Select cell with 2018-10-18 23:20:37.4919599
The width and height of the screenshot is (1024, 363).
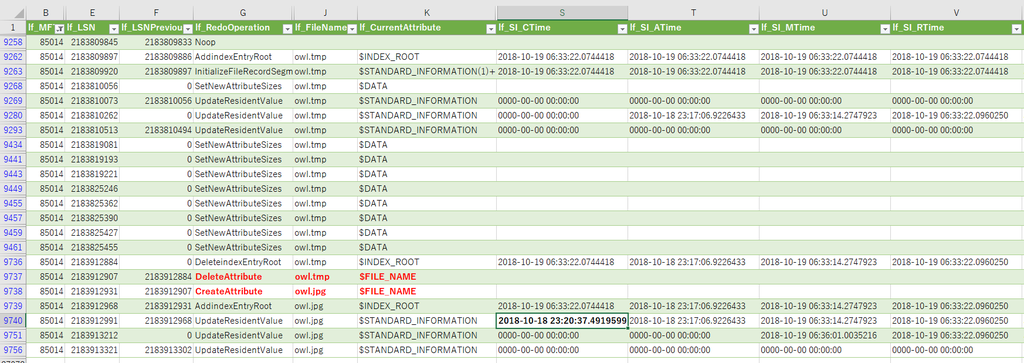point(562,321)
